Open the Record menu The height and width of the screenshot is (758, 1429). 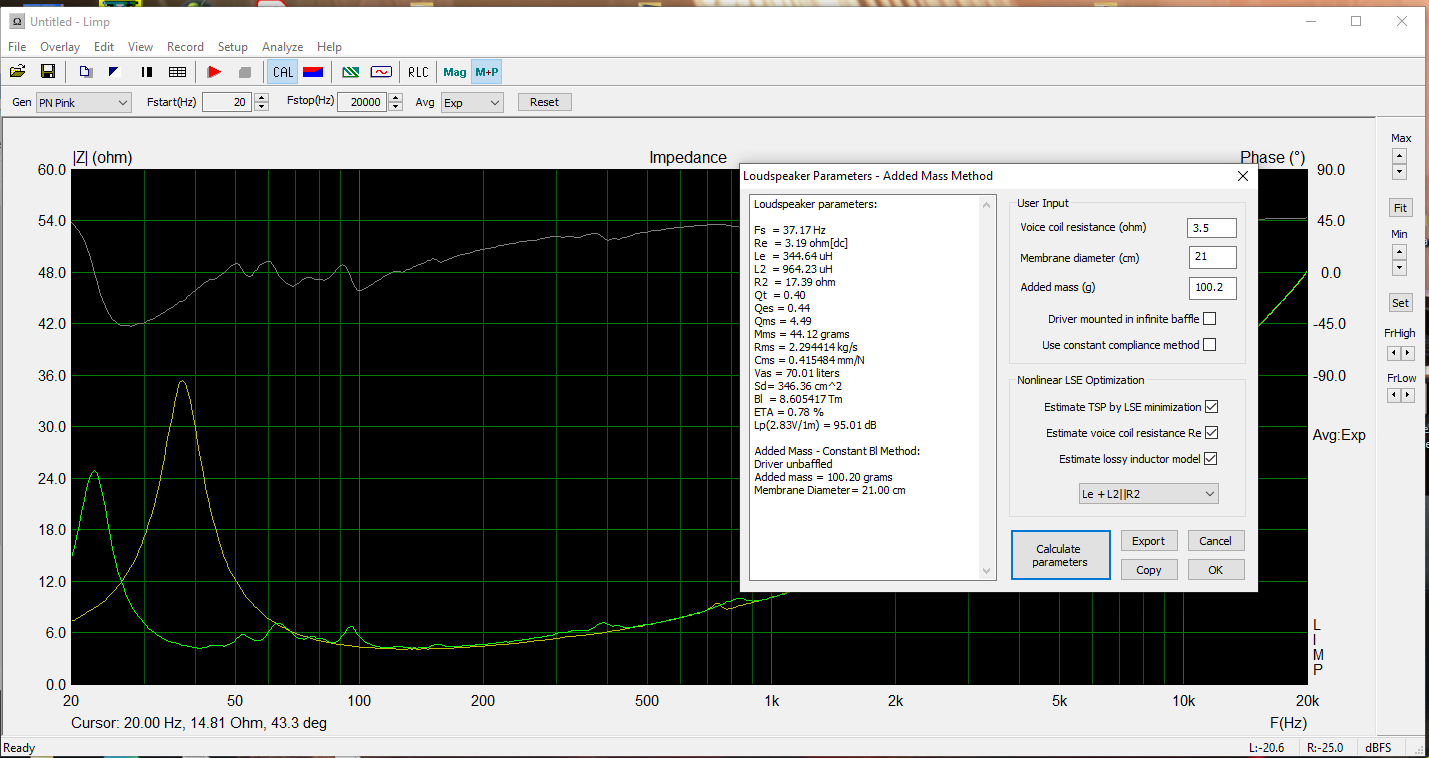coord(185,47)
